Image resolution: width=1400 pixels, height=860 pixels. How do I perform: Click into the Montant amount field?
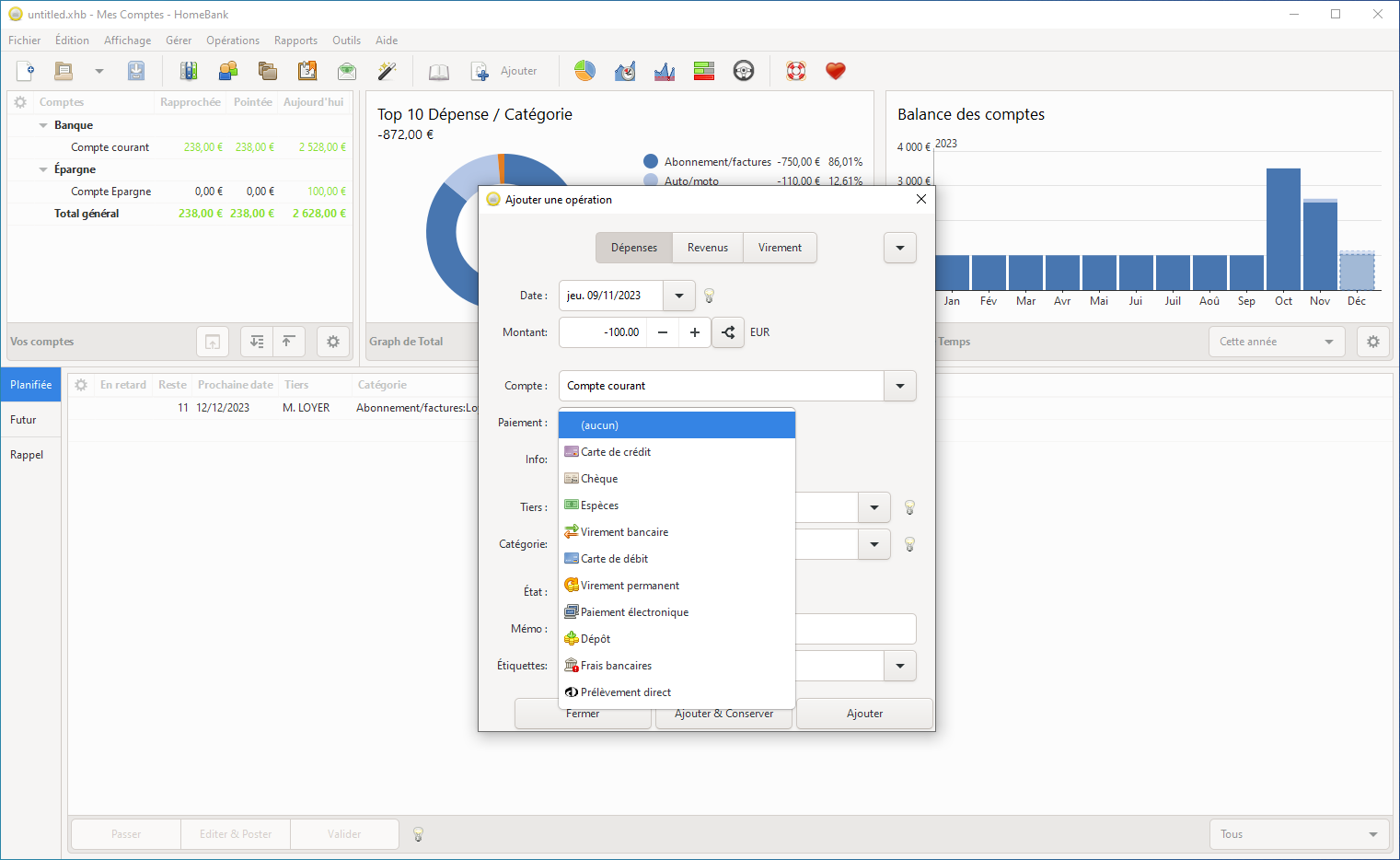coord(603,332)
